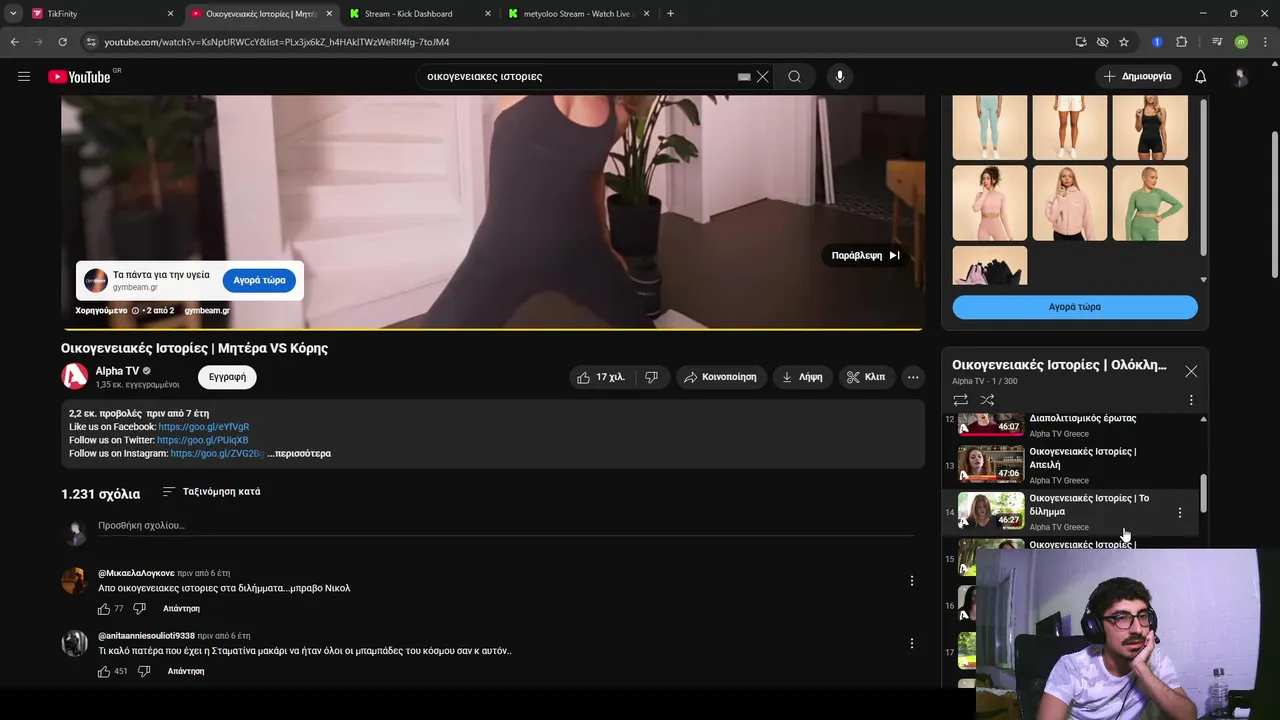
Task: Open the Instagram goo.gl link
Action: pos(217,454)
